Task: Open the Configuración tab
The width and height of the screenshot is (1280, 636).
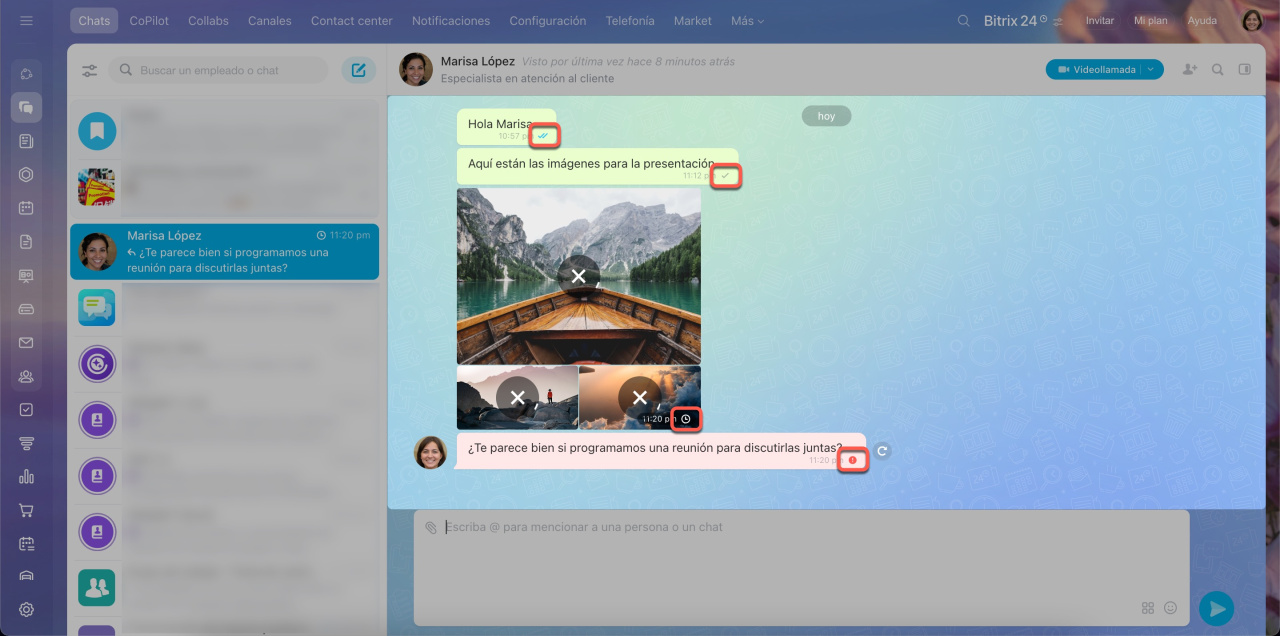Action: (548, 20)
